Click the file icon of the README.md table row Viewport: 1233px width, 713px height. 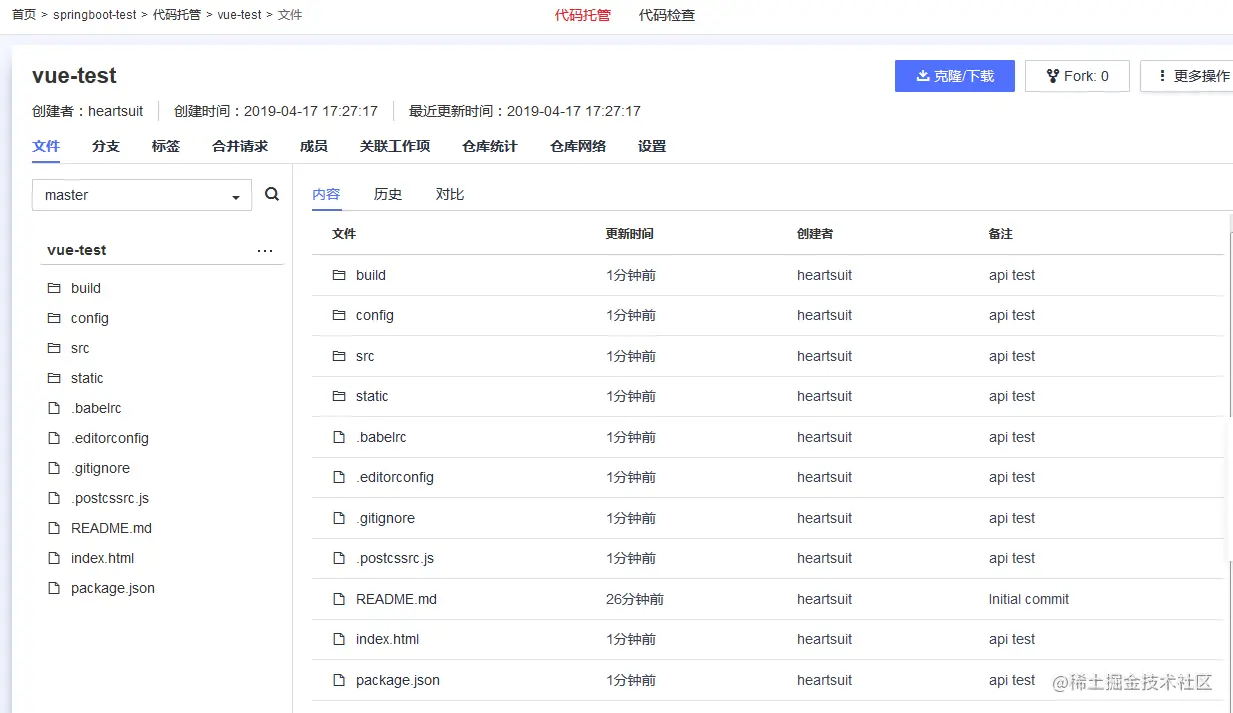click(339, 599)
